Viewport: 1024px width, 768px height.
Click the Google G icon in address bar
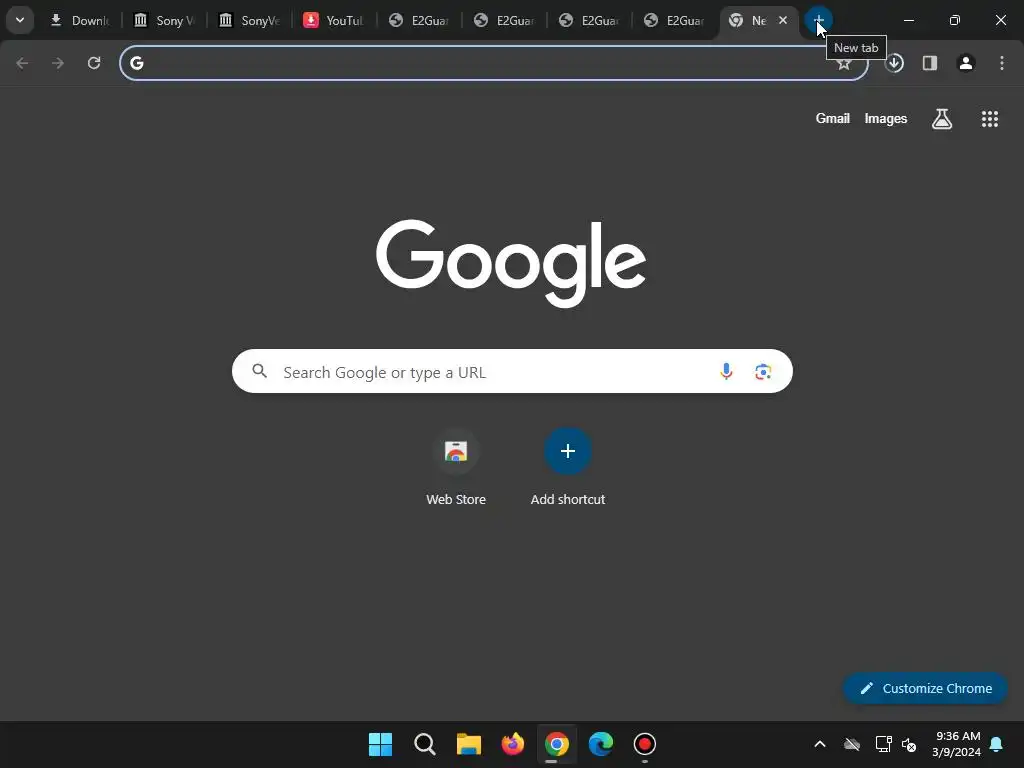[136, 63]
